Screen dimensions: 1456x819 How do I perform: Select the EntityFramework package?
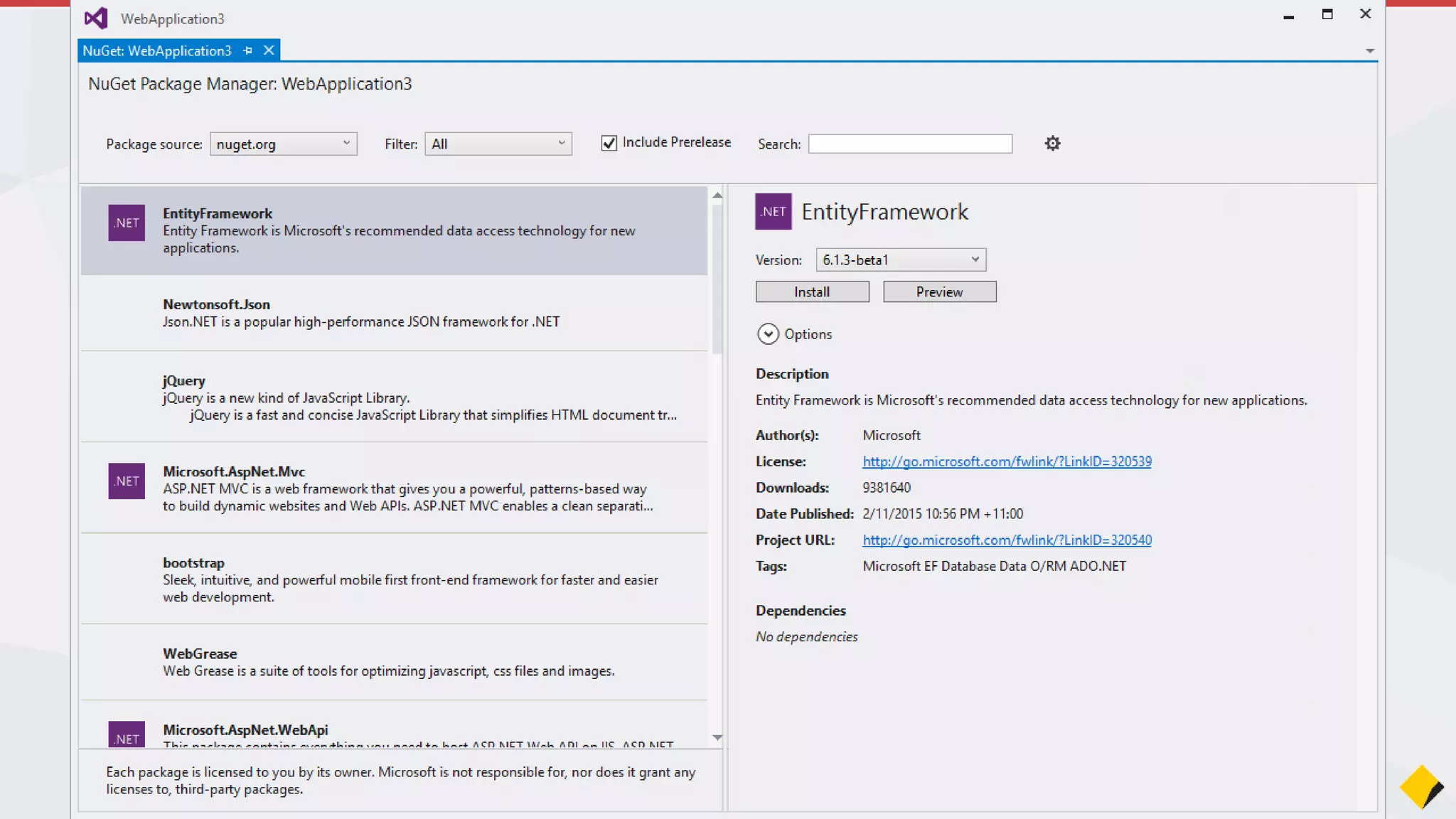point(394,230)
